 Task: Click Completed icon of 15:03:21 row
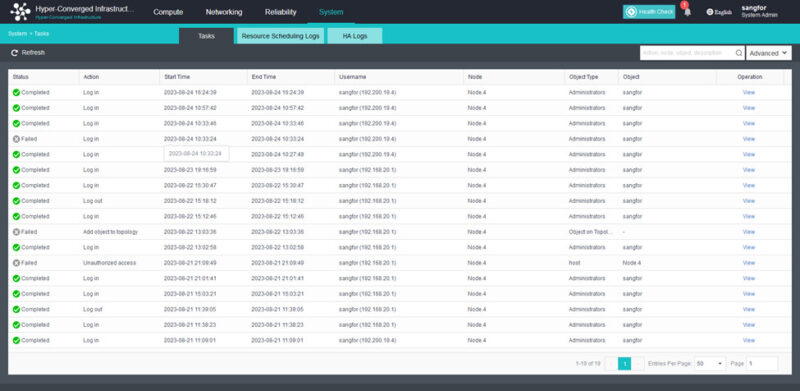tap(16, 294)
